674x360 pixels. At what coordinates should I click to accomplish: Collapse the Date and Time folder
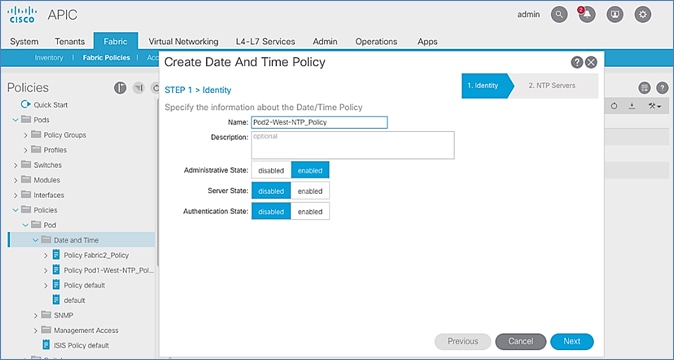(x=36, y=240)
